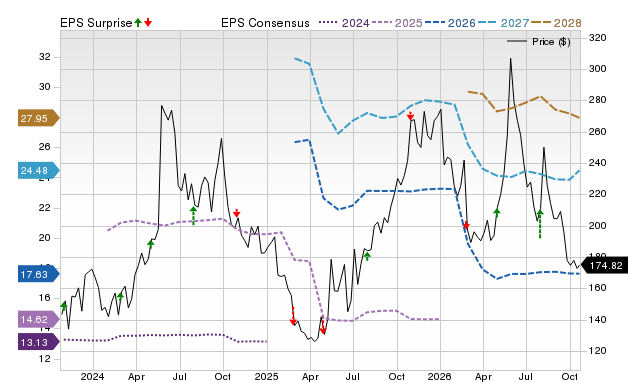Image resolution: width=640 pixels, height=382 pixels.
Task: Click the 2025 label on the time axis
Action: coord(267,376)
